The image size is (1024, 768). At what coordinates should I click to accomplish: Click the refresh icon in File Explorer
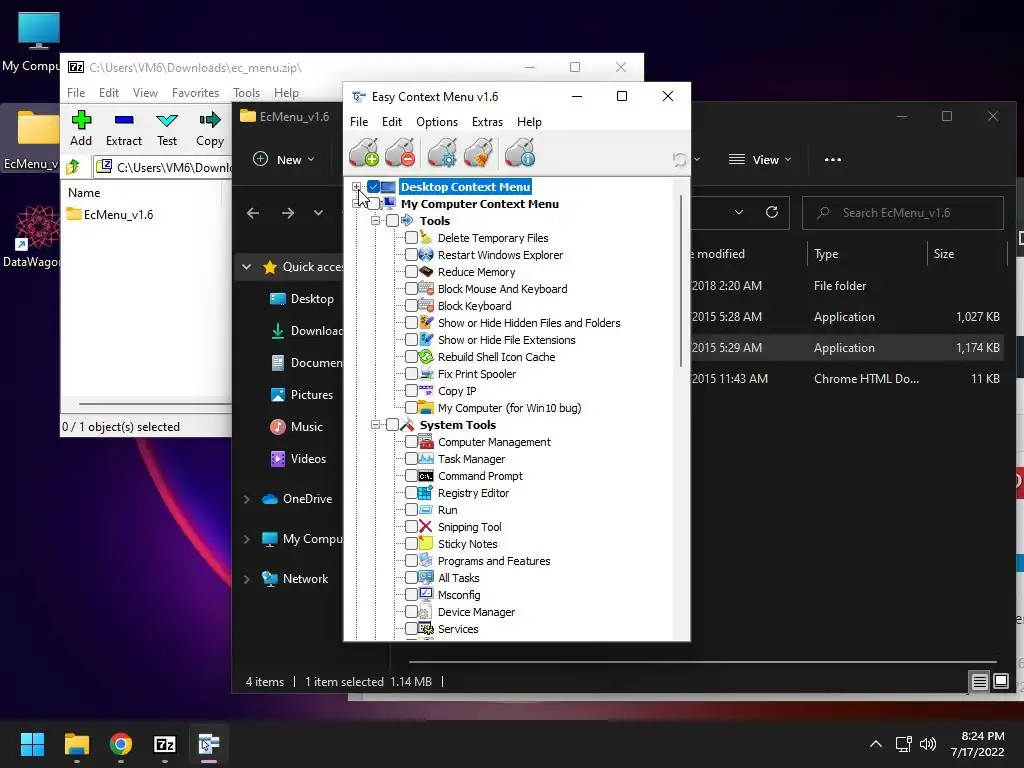[x=772, y=212]
